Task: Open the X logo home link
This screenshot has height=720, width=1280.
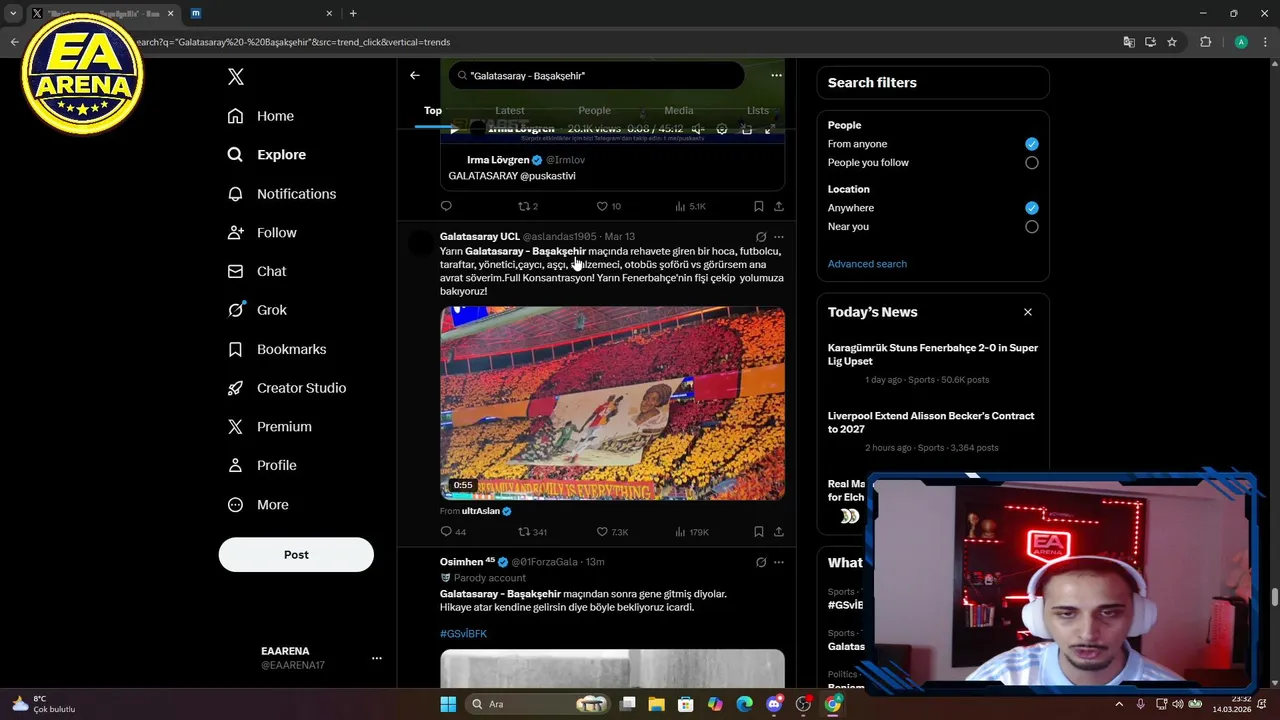Action: tap(235, 77)
